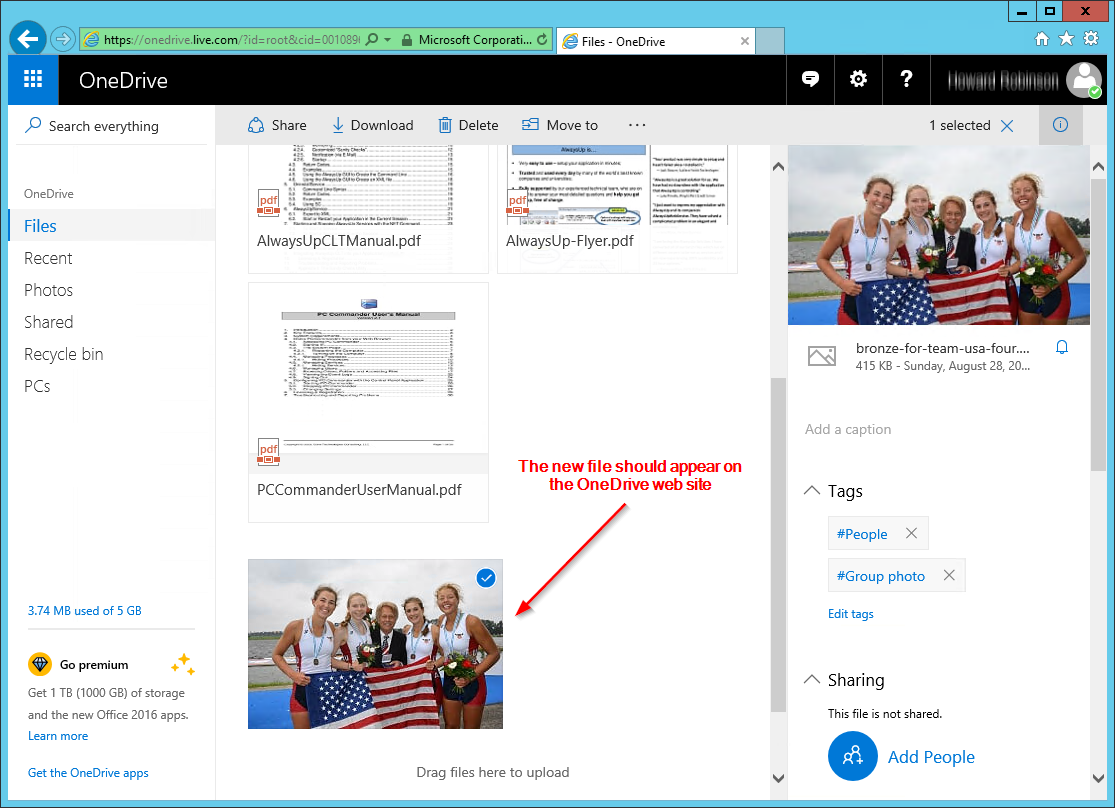Click the bronze-for-team-usa-four file name
The image size is (1115, 808).
point(943,348)
